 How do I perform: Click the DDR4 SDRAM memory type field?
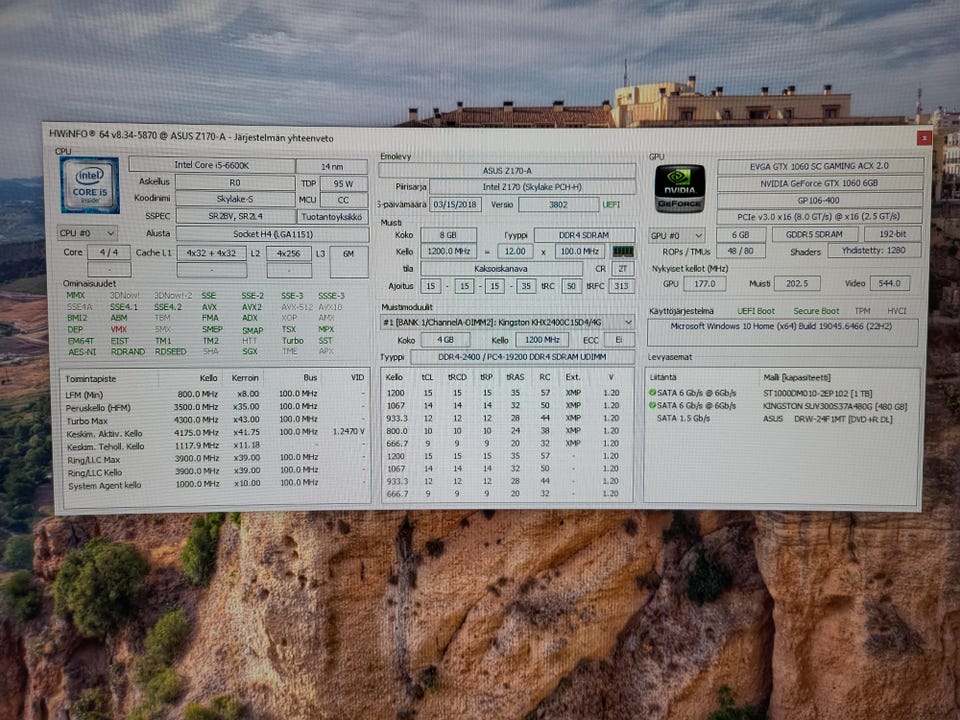584,235
